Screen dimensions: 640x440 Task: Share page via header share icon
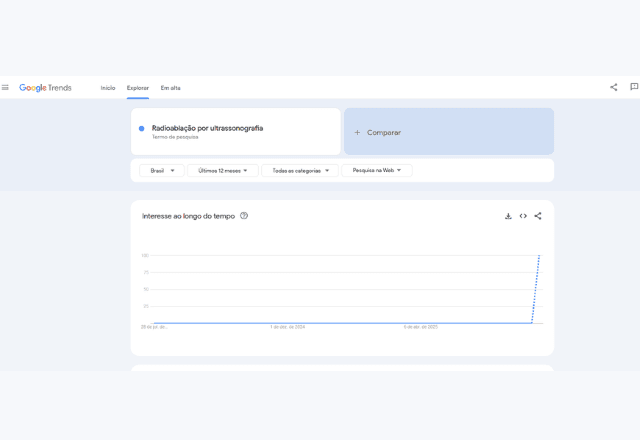(x=613, y=87)
